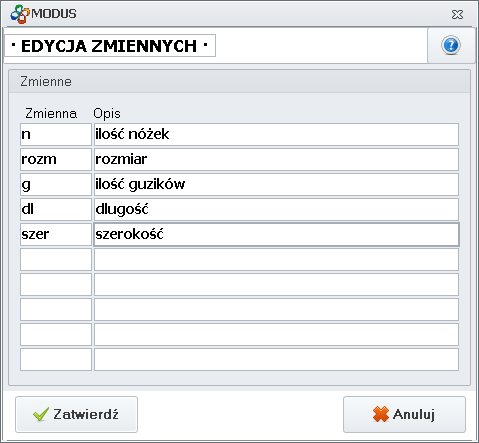Screen dimensions: 479x443
Task: Close the MODUS dialog window
Action: [457, 14]
